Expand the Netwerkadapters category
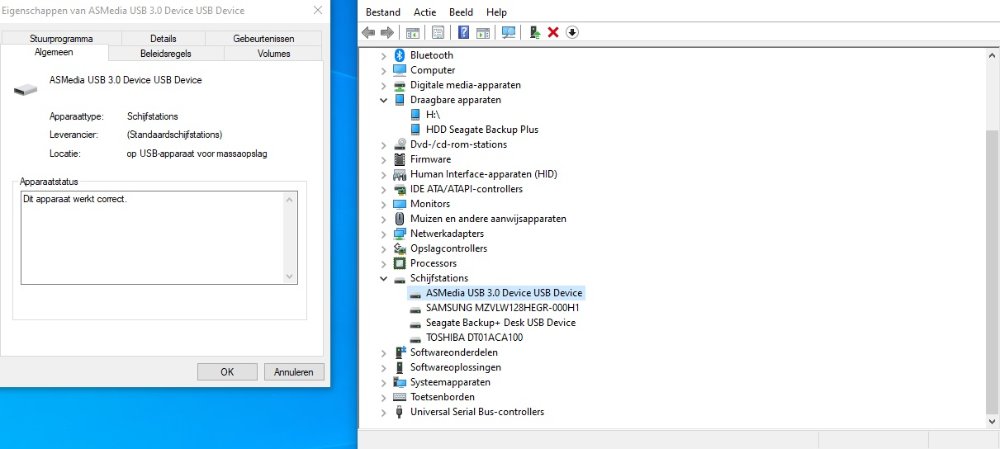Image resolution: width=1000 pixels, height=449 pixels. 384,234
